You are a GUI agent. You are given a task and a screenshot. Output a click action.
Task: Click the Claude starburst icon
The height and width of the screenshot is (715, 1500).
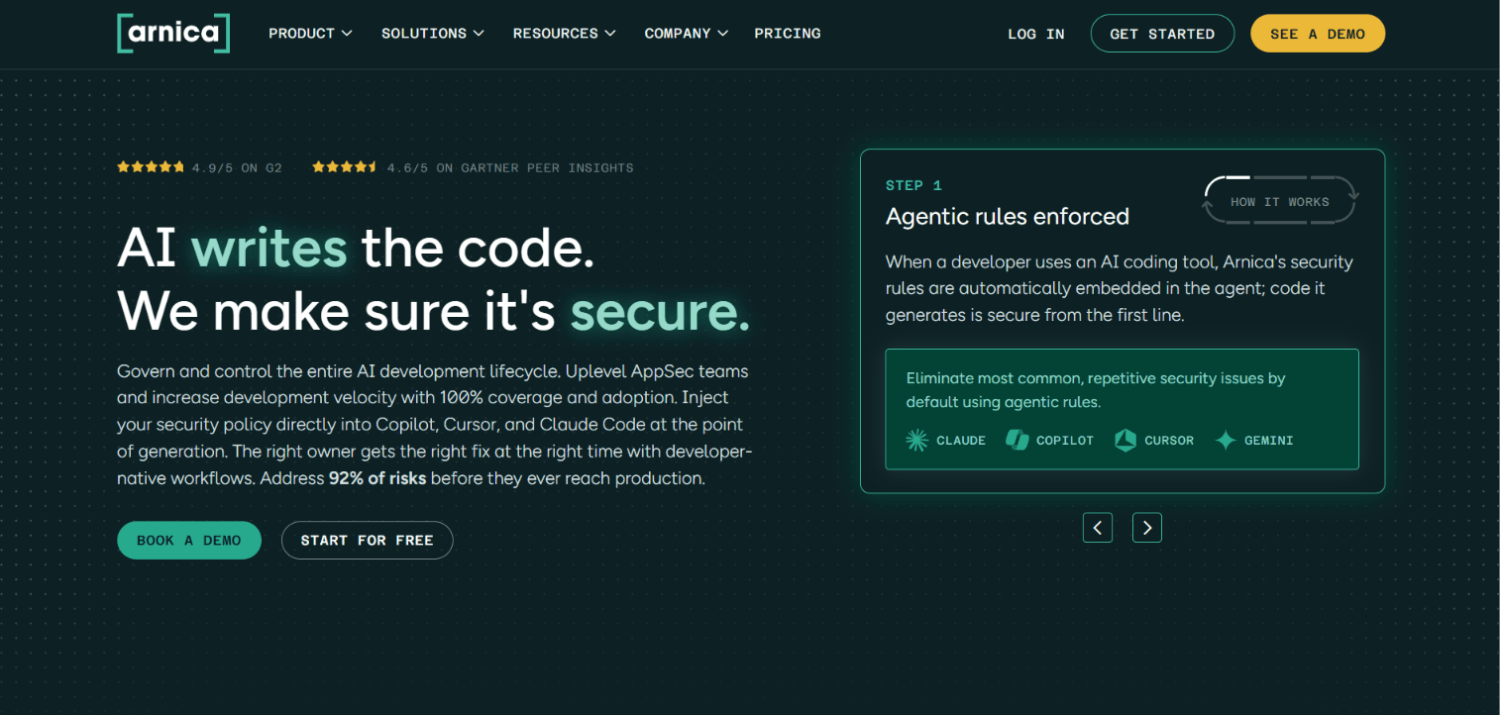pos(917,440)
